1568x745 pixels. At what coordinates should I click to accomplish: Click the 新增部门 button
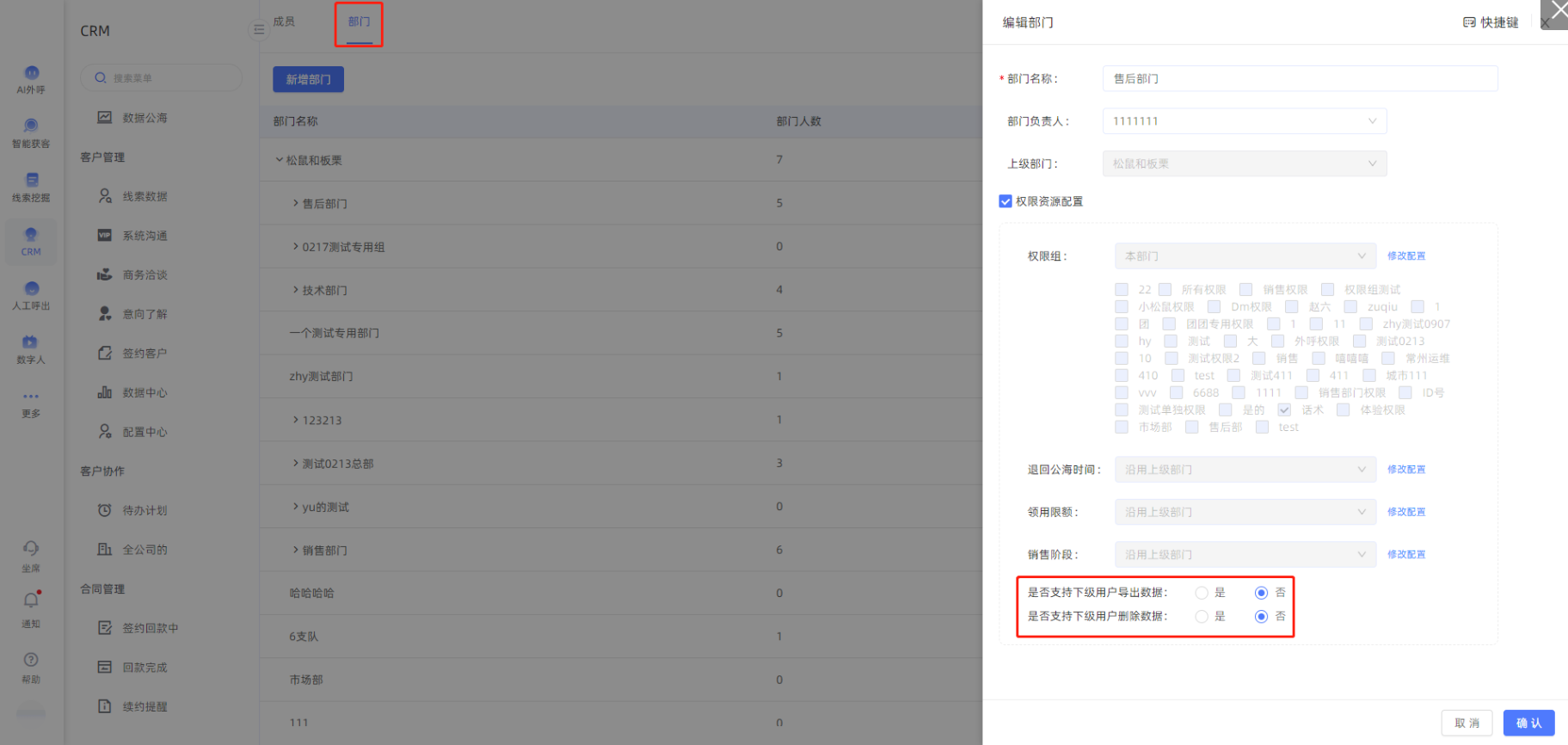308,79
